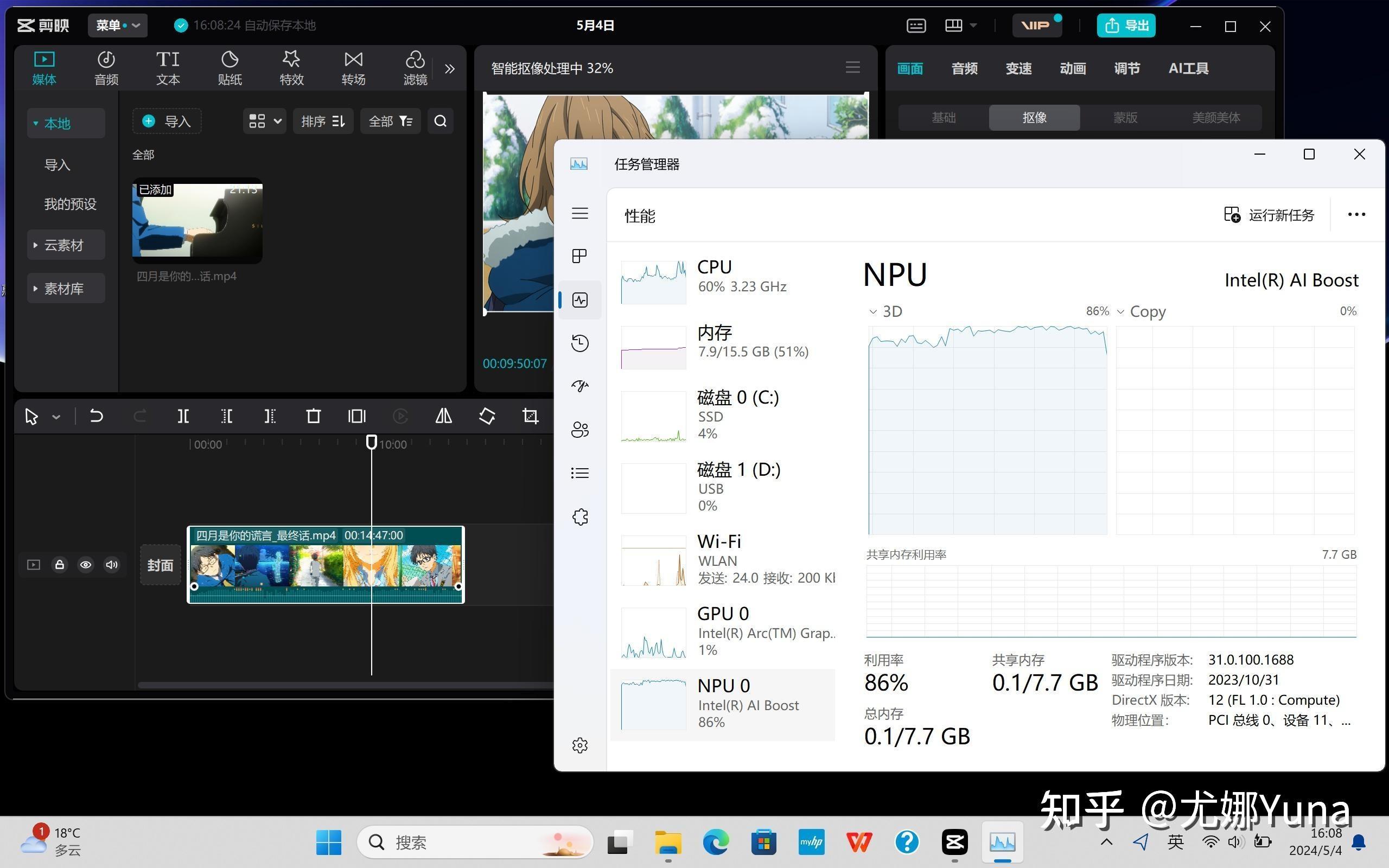The image size is (1389, 868).
Task: Click the undo icon in timeline toolbar
Action: click(96, 416)
